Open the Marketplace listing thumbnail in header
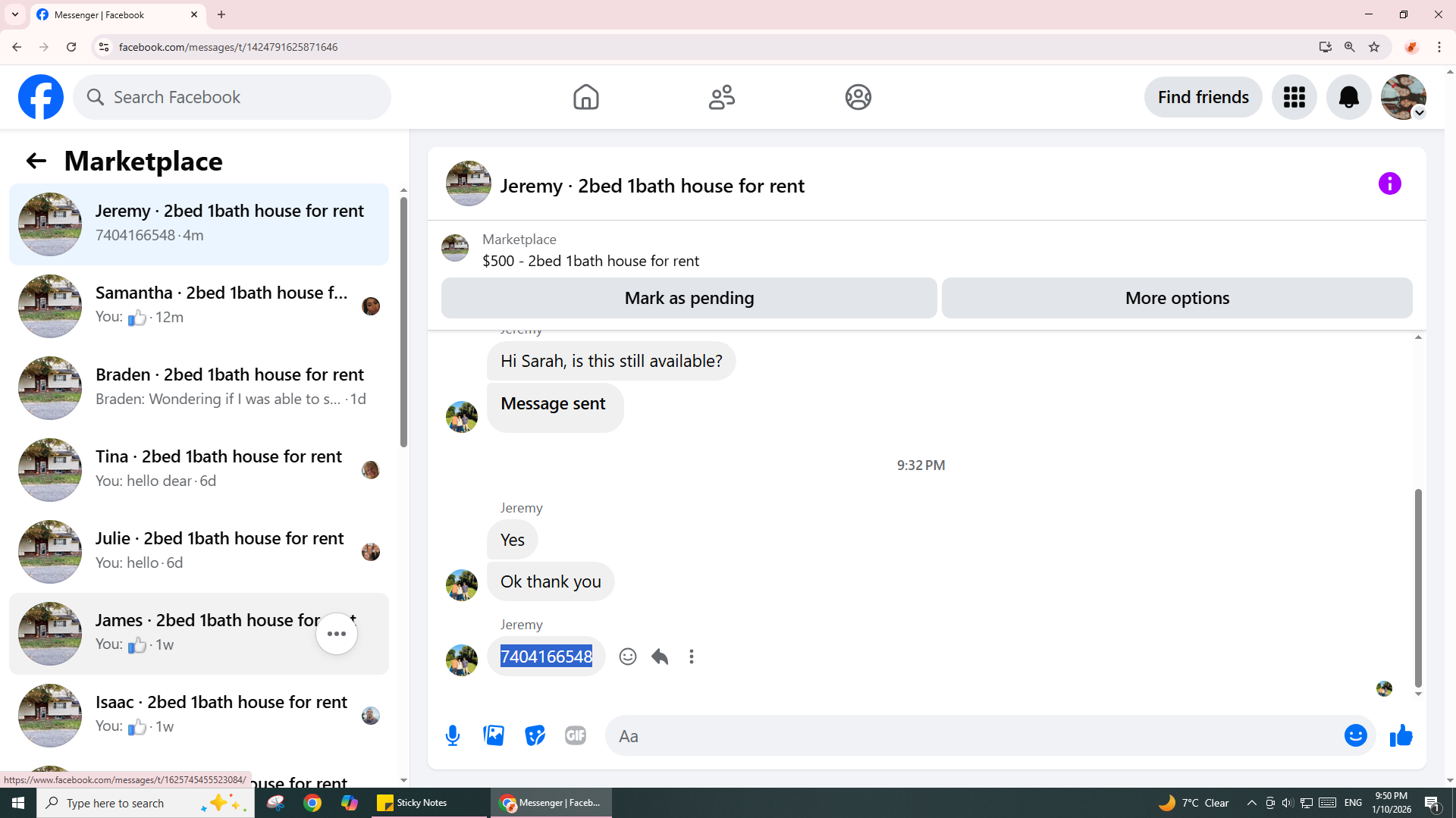The width and height of the screenshot is (1456, 818). point(469,183)
